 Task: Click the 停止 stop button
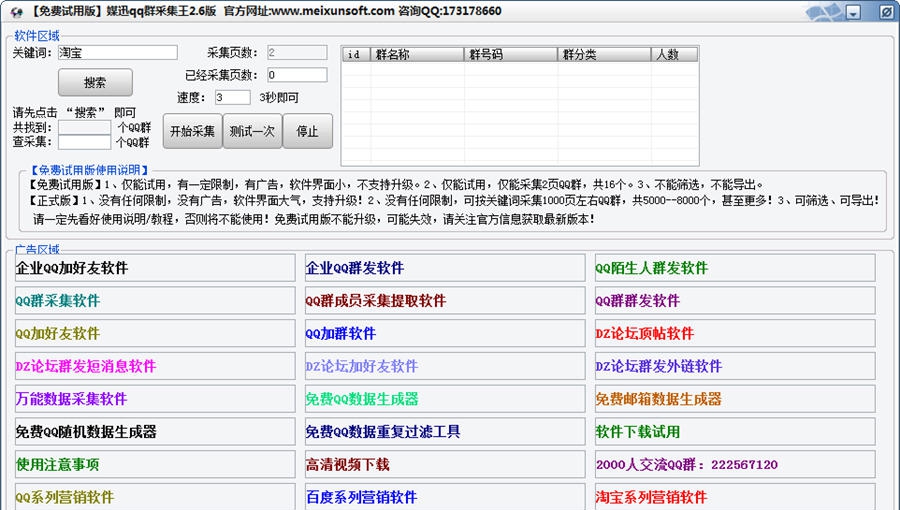[307, 131]
